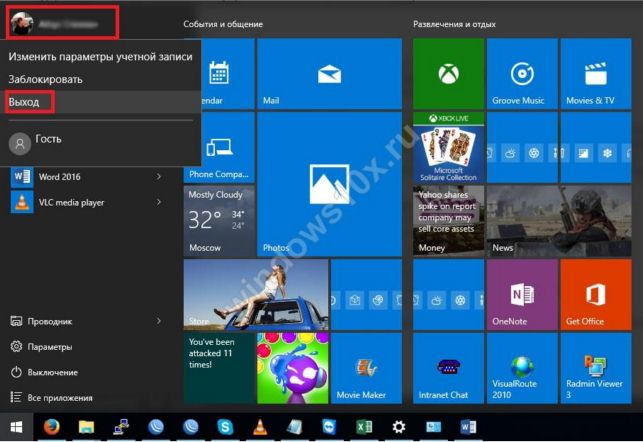The height and width of the screenshot is (442, 643).
Task: Open File Explorer folder icon in taskbar
Action: coord(87,427)
